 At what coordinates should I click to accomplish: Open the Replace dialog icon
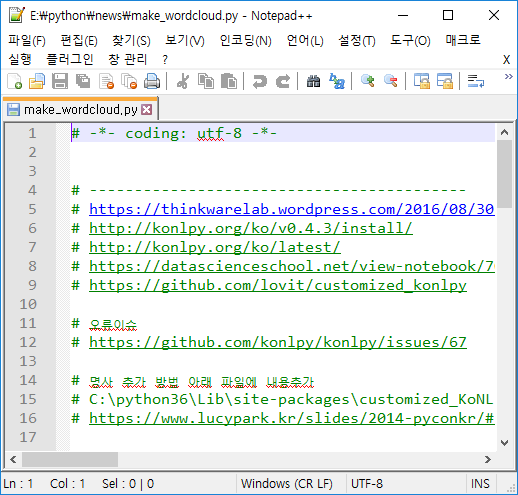pyautogui.click(x=337, y=81)
